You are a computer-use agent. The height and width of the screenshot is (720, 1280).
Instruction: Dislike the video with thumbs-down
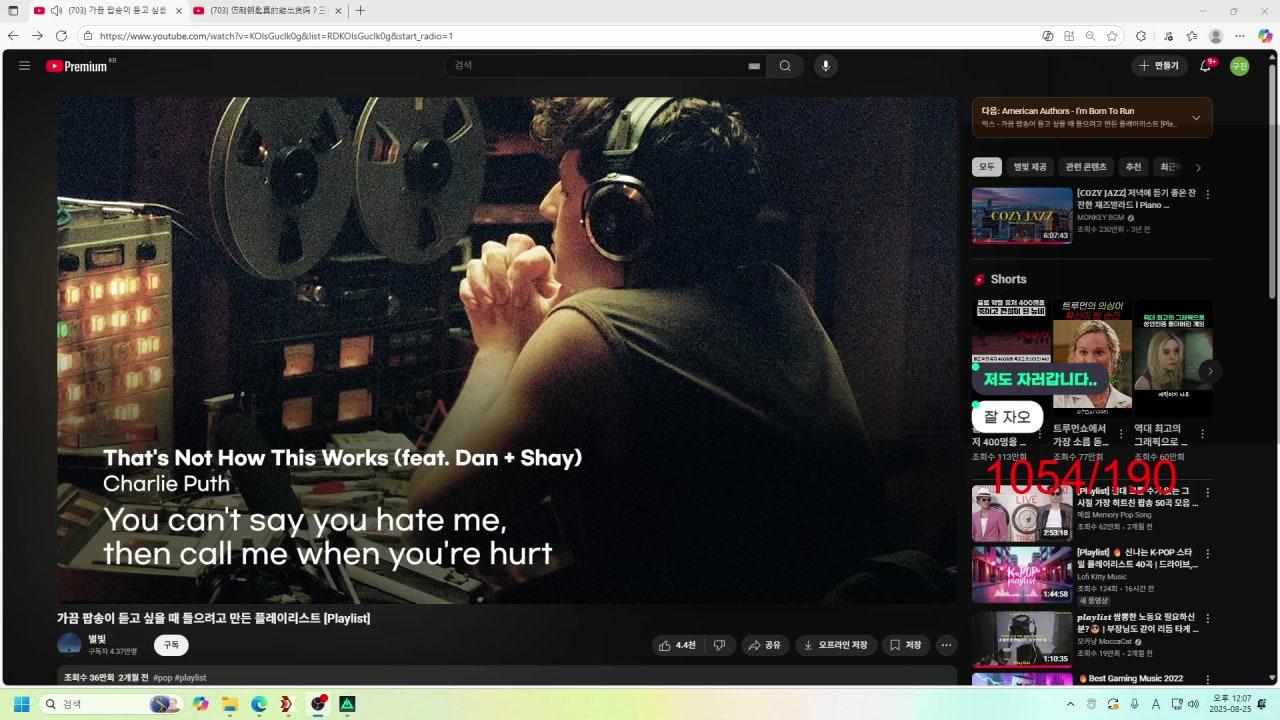pos(719,645)
